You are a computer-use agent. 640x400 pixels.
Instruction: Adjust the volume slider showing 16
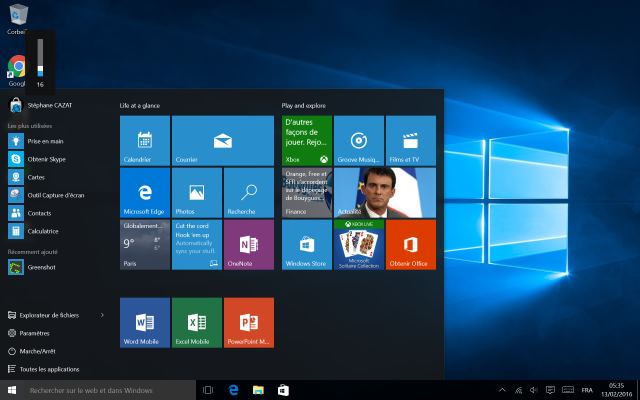(40, 58)
